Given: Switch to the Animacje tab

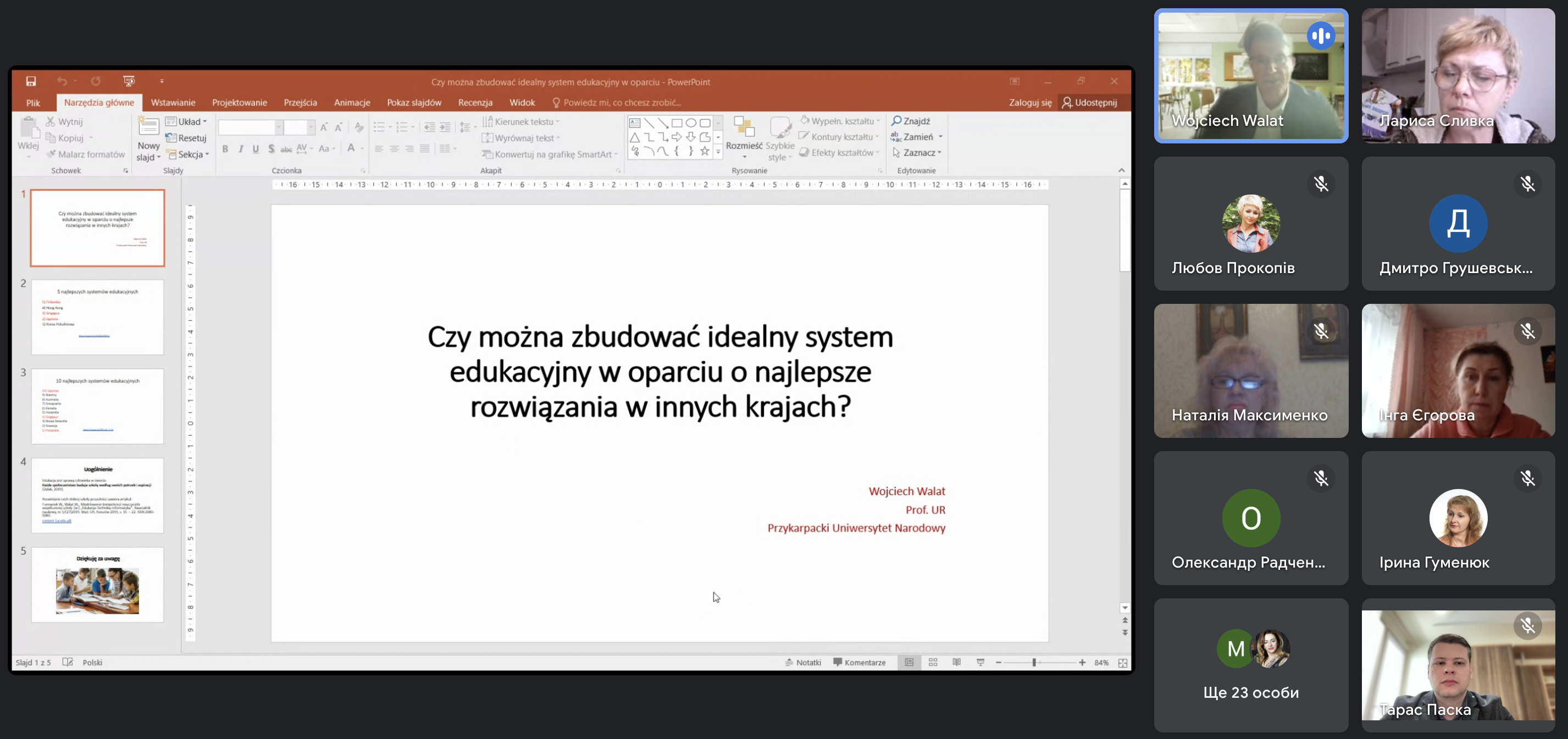Looking at the screenshot, I should click(x=352, y=102).
